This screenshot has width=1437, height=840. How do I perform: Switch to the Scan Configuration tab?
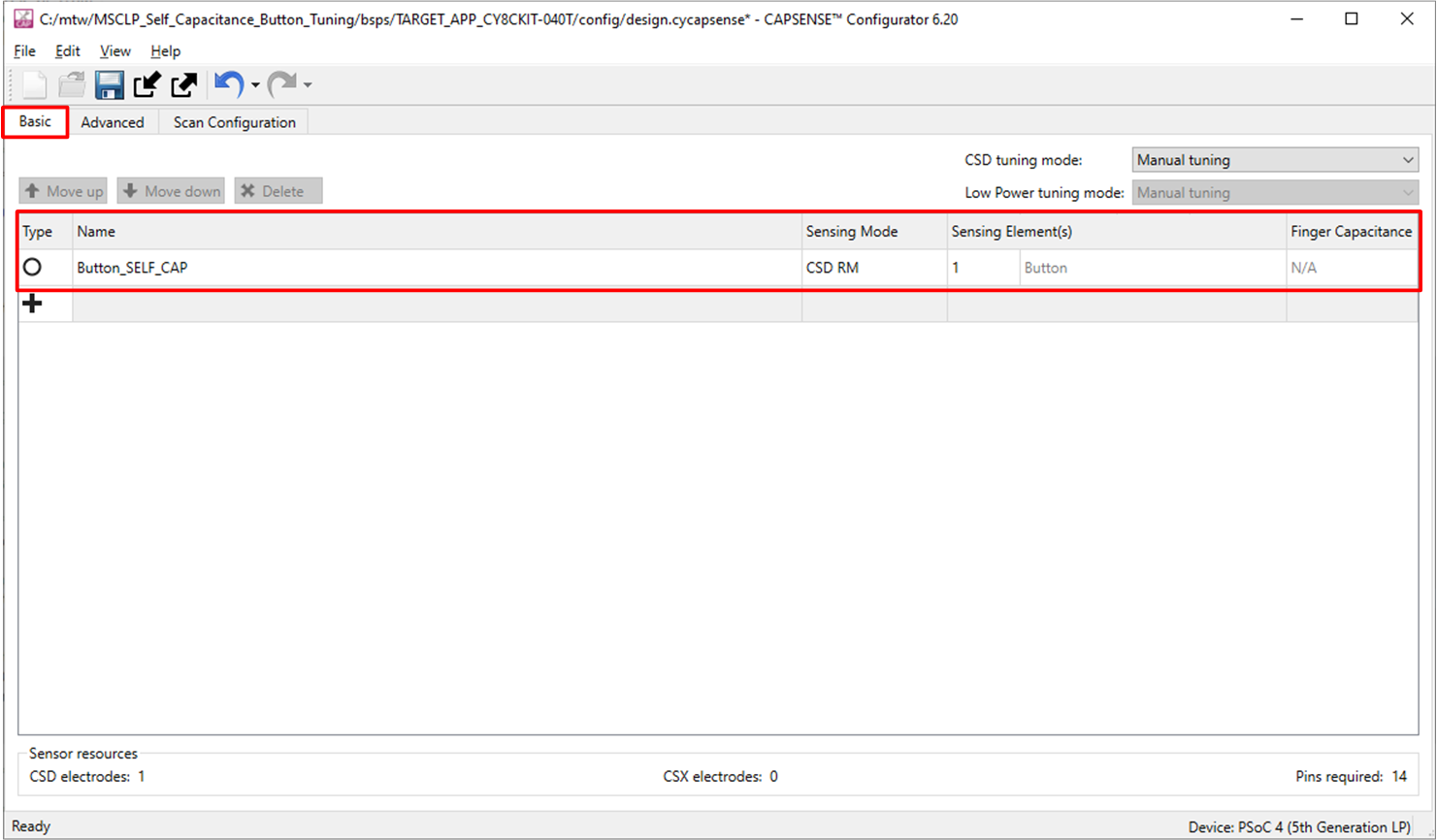(x=235, y=122)
